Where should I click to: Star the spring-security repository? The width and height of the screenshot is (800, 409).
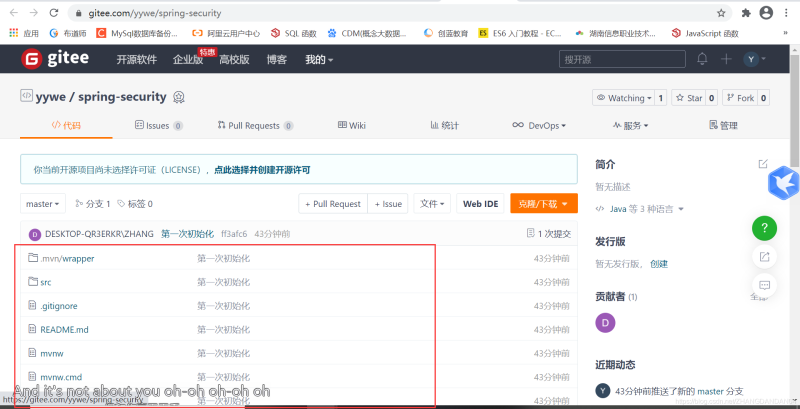coord(688,98)
